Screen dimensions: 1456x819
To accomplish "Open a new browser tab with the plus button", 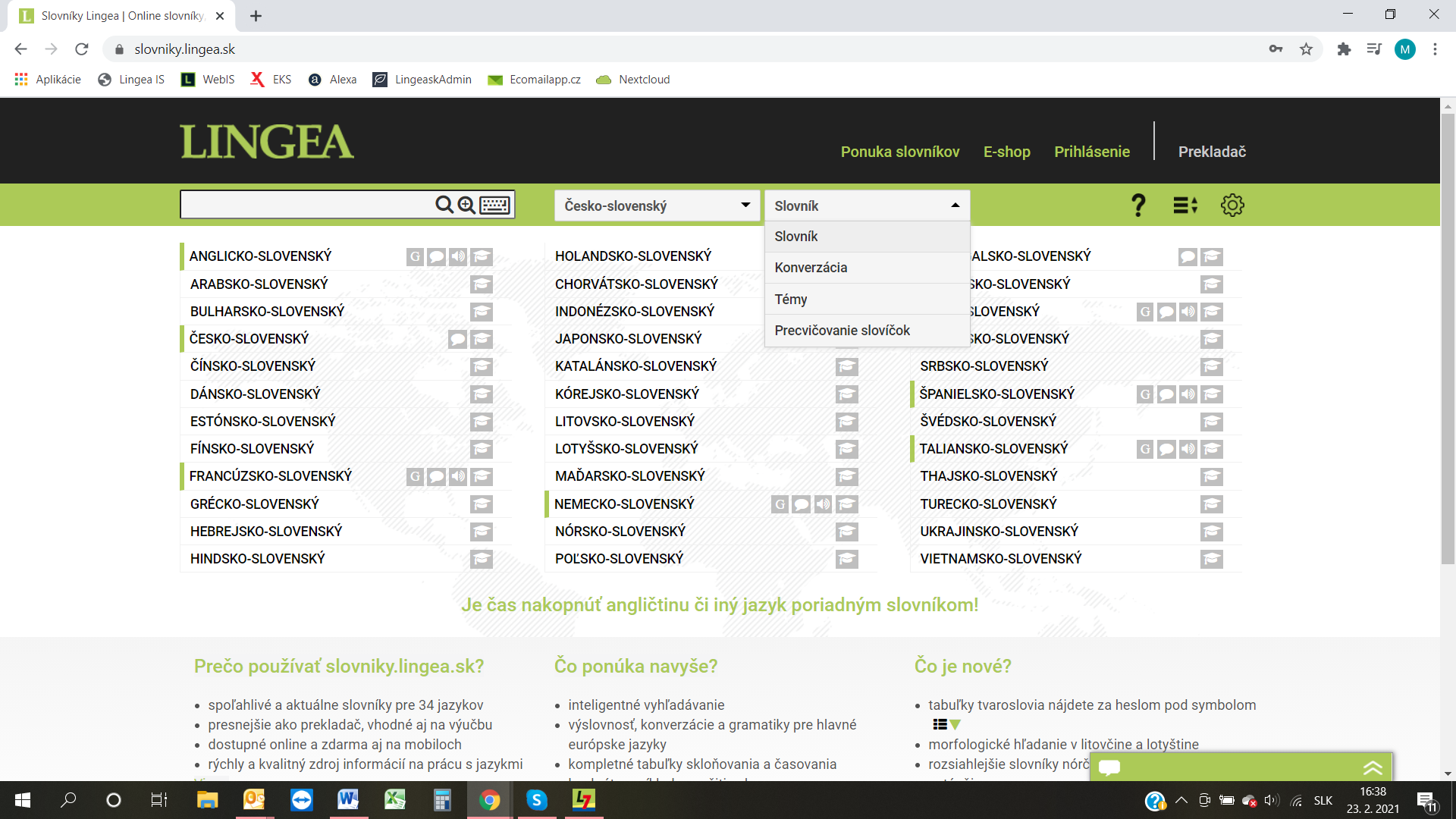I will (x=256, y=16).
